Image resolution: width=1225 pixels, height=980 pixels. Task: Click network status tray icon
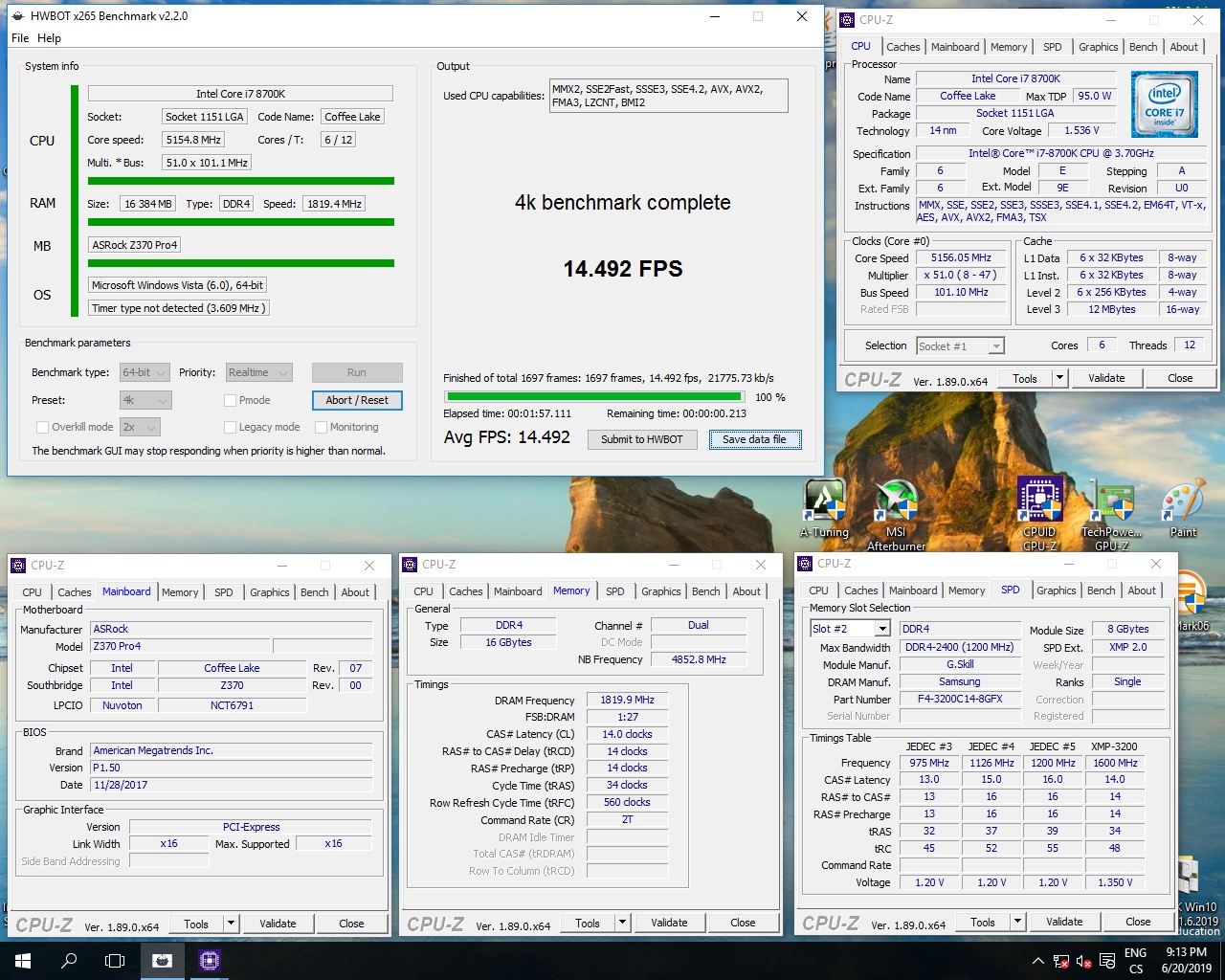1061,961
